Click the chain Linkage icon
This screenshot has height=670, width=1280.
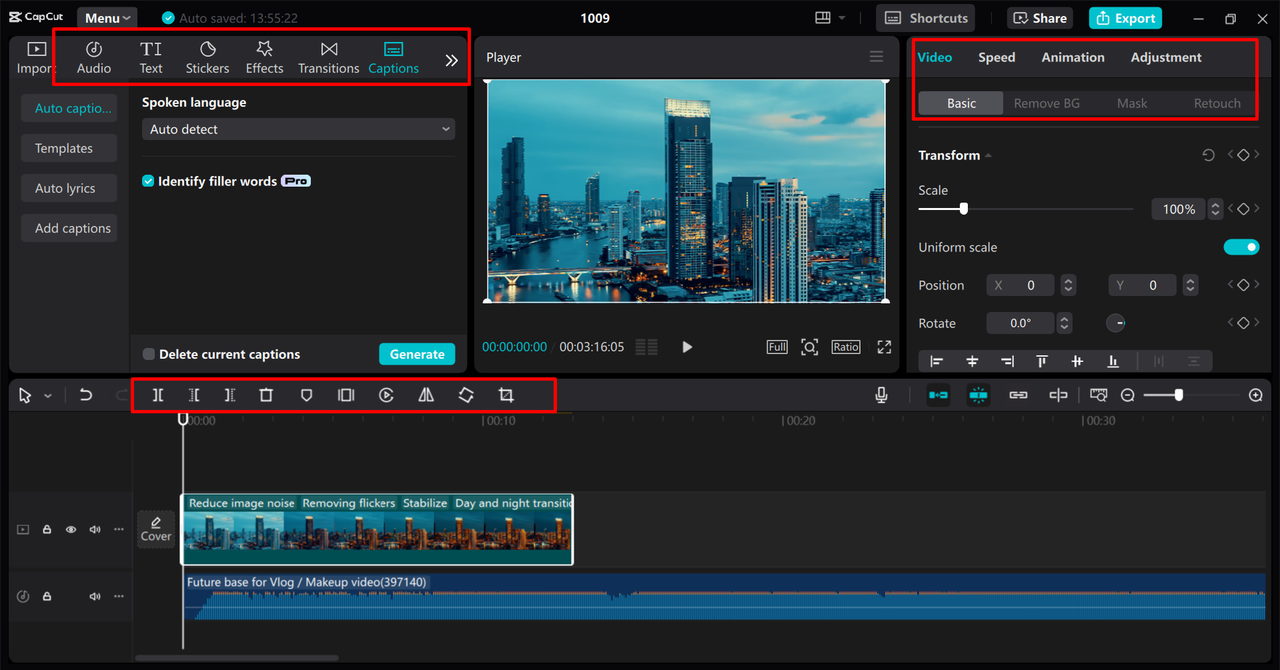coord(1018,395)
